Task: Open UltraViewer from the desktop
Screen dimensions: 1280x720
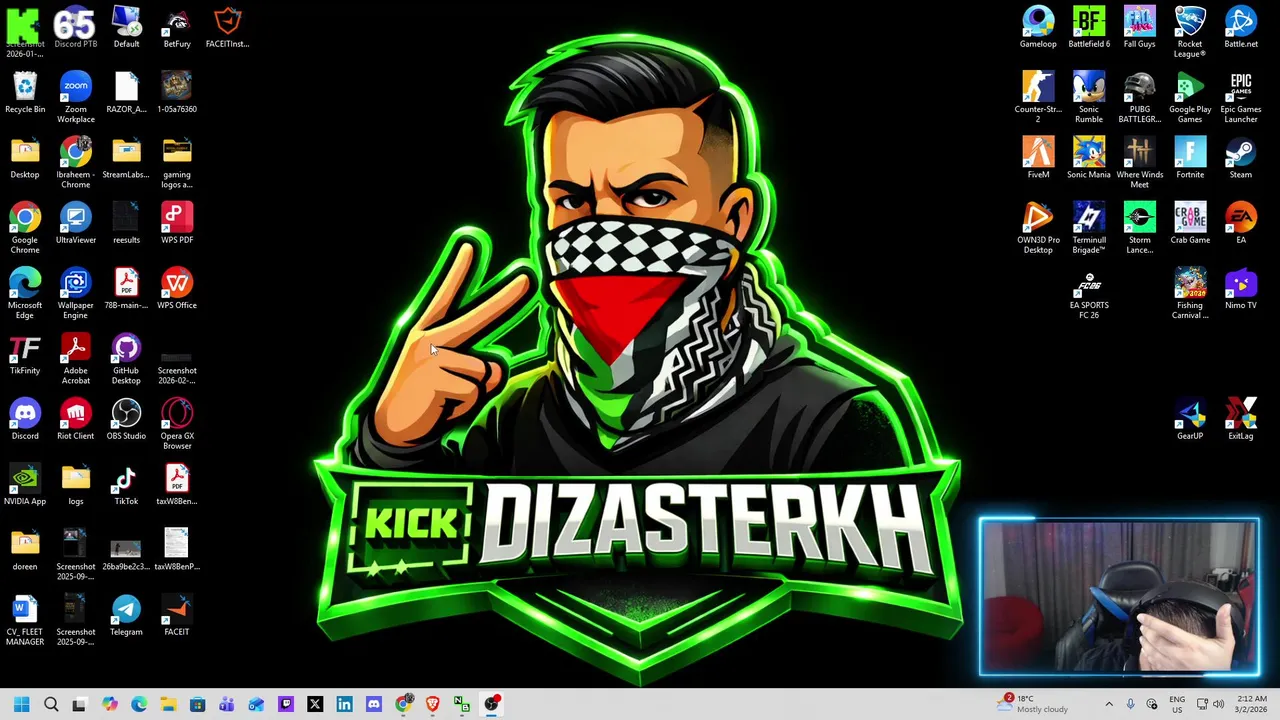Action: click(x=75, y=222)
